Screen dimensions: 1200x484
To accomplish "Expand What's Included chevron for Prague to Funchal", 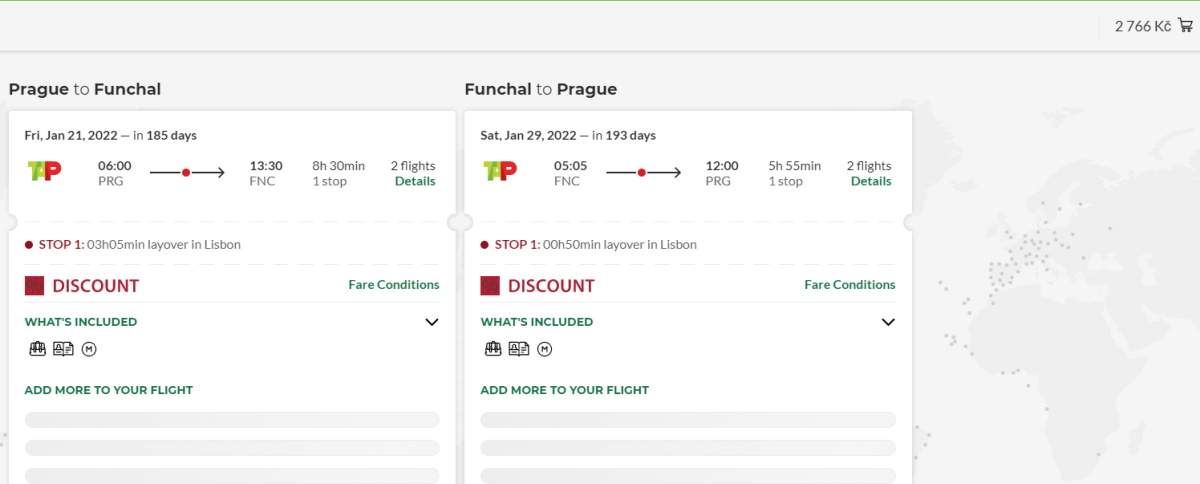I will 432,322.
